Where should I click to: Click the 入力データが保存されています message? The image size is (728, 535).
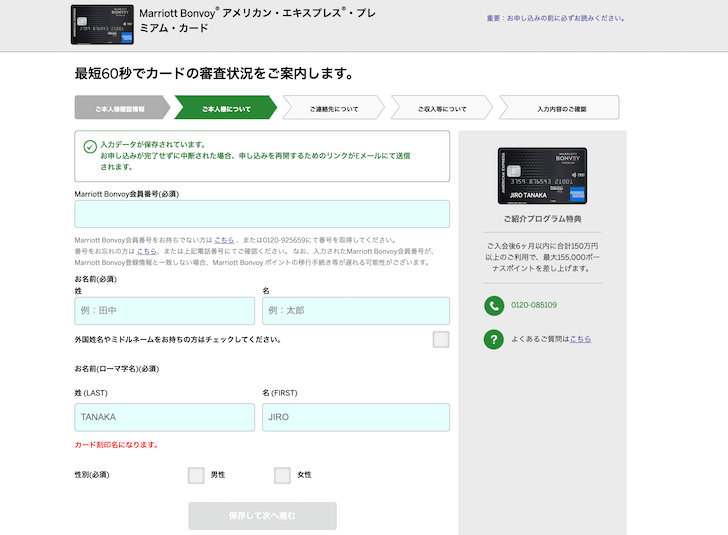tap(153, 144)
